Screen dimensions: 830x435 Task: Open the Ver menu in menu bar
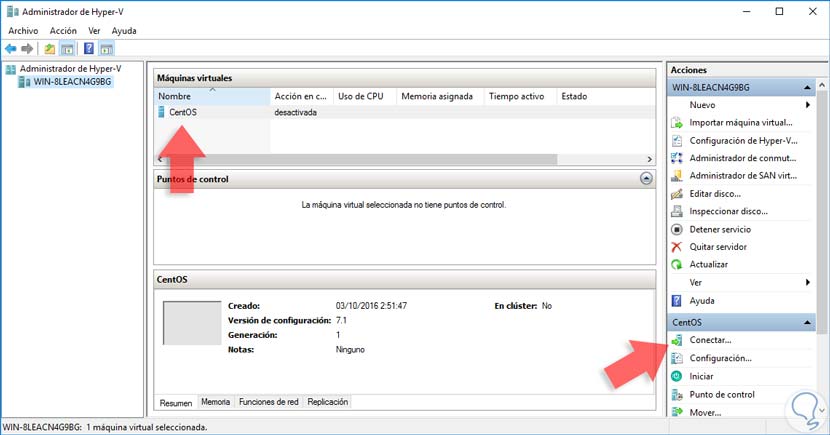pos(94,31)
